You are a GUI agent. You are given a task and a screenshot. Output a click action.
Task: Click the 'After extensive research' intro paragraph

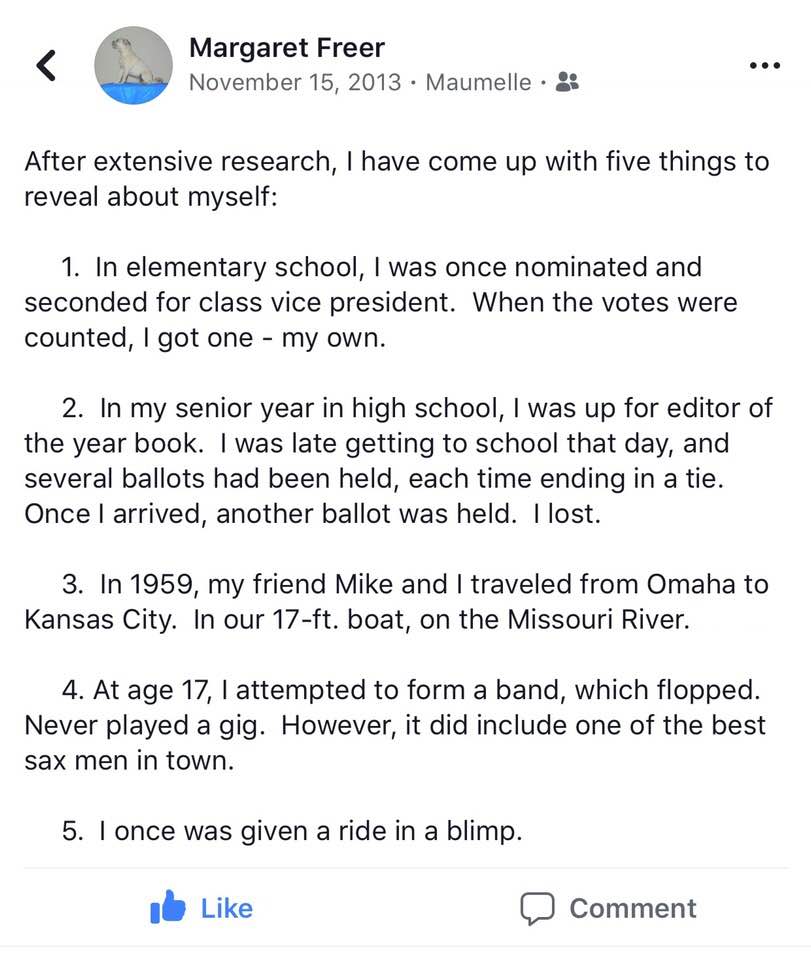tap(397, 179)
